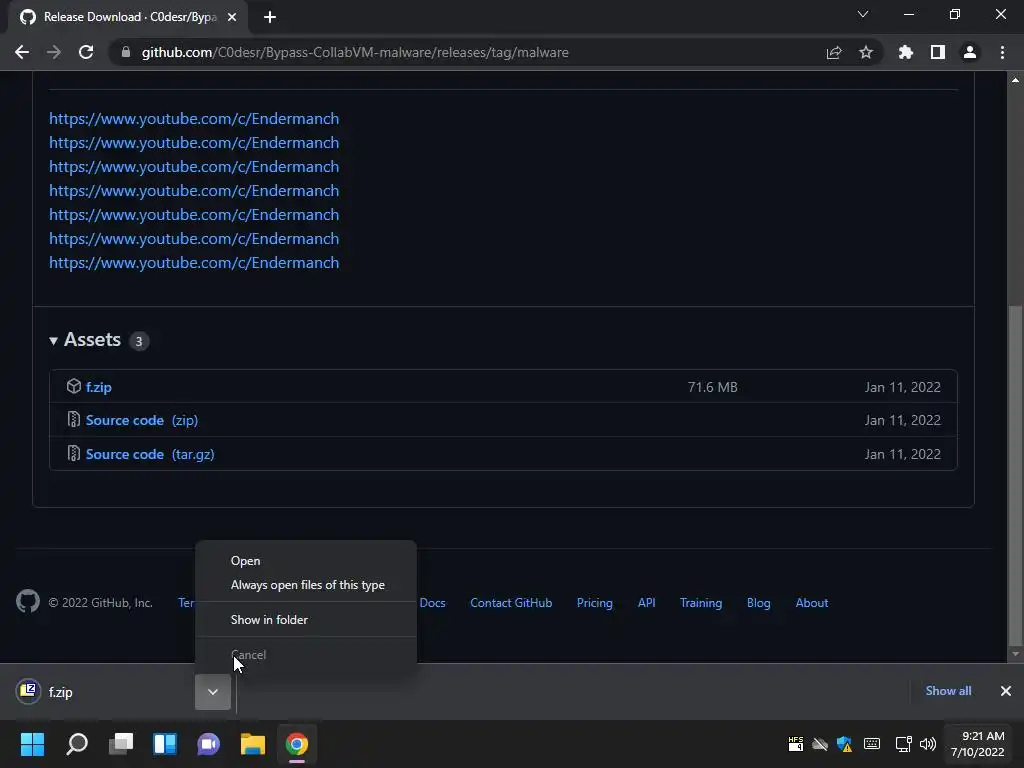Click the address bar URL
Screen dimensions: 1024x768
click(355, 52)
